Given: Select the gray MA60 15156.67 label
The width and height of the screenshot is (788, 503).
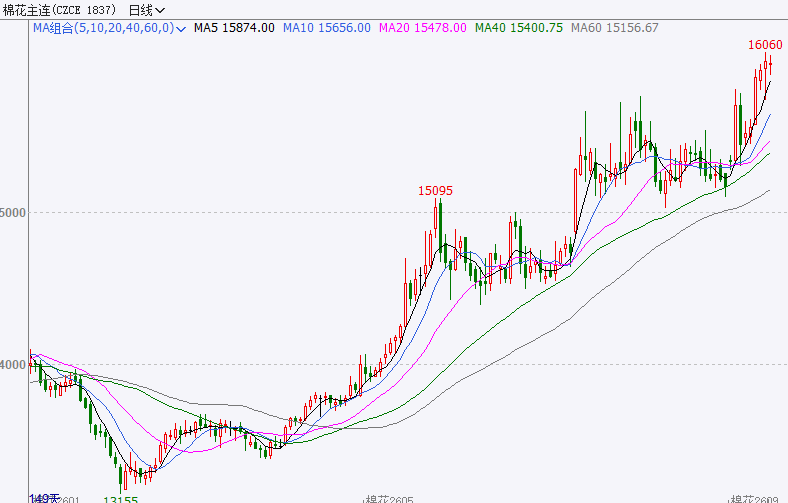Looking at the screenshot, I should [614, 28].
